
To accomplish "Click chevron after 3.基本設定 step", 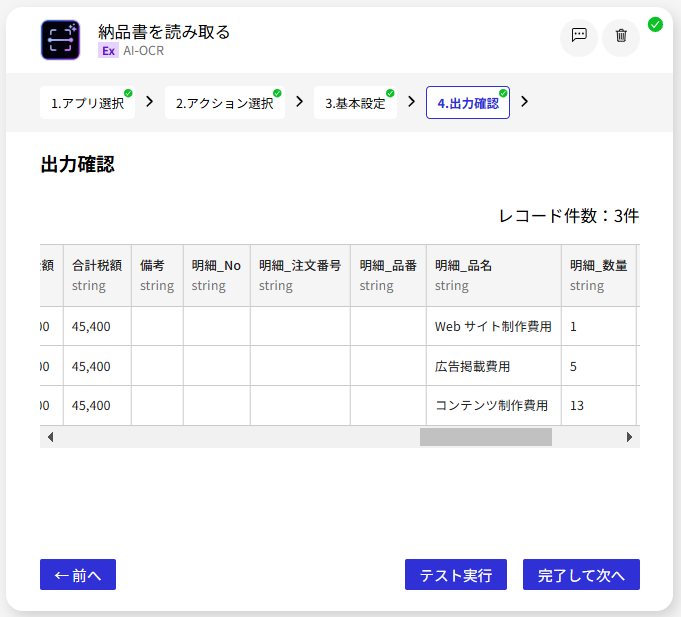I will coord(411,102).
